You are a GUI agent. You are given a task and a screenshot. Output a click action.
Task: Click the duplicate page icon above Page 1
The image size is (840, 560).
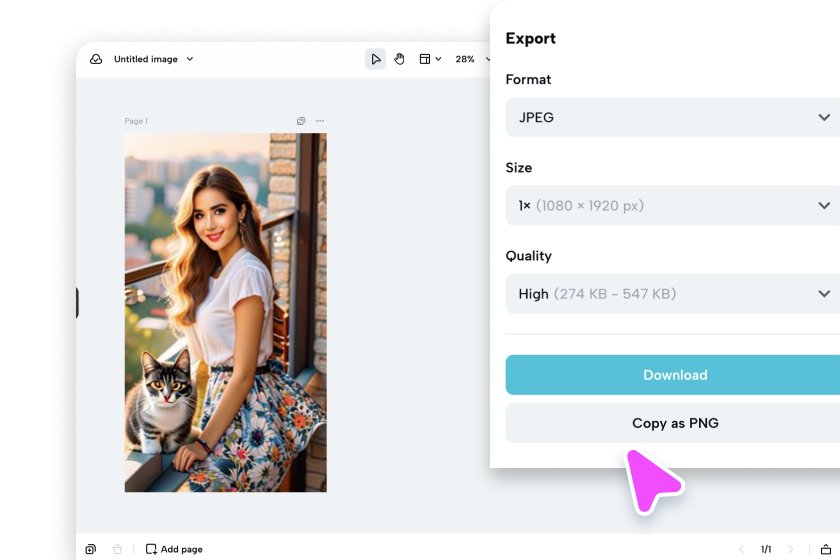pyautogui.click(x=301, y=121)
